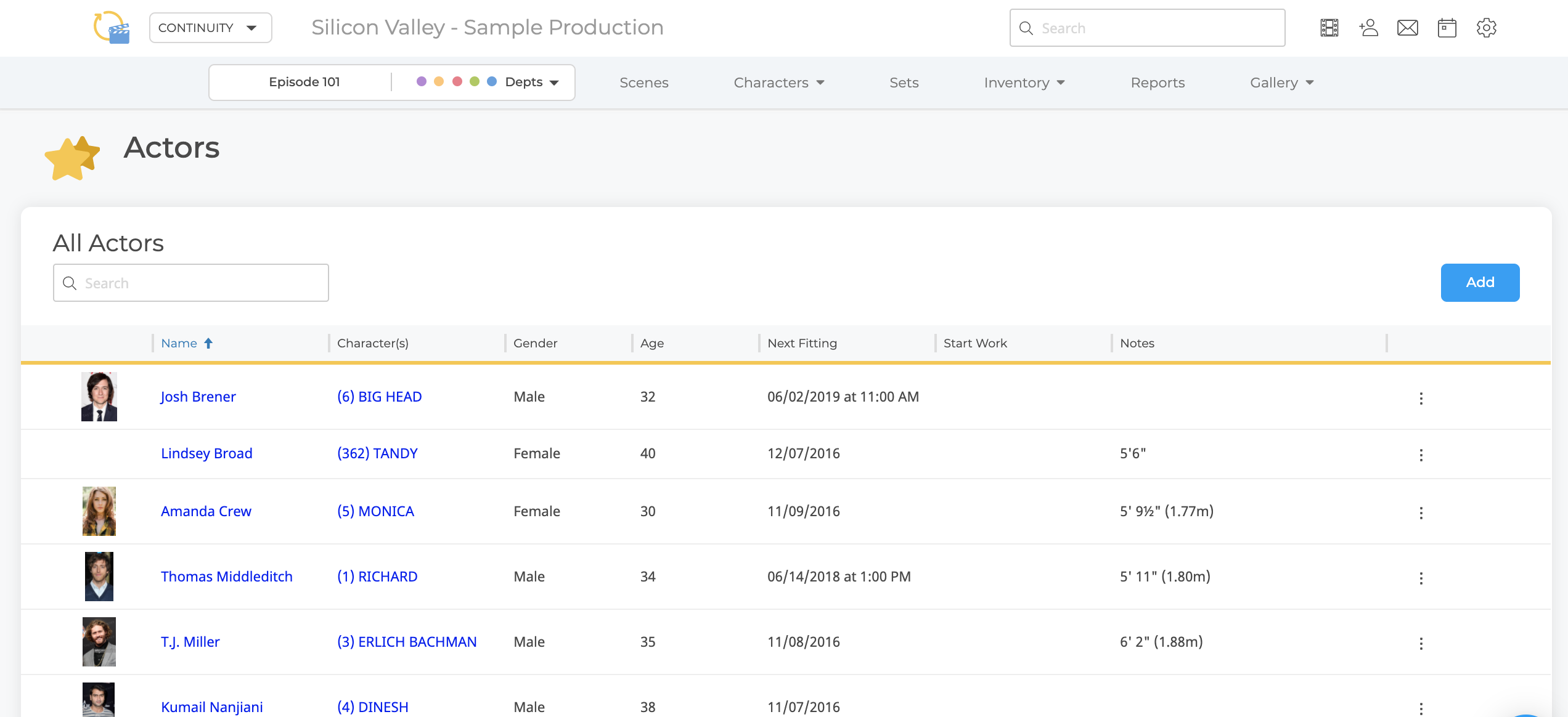1568x717 pixels.
Task: Click the red department dot
Action: 457,81
